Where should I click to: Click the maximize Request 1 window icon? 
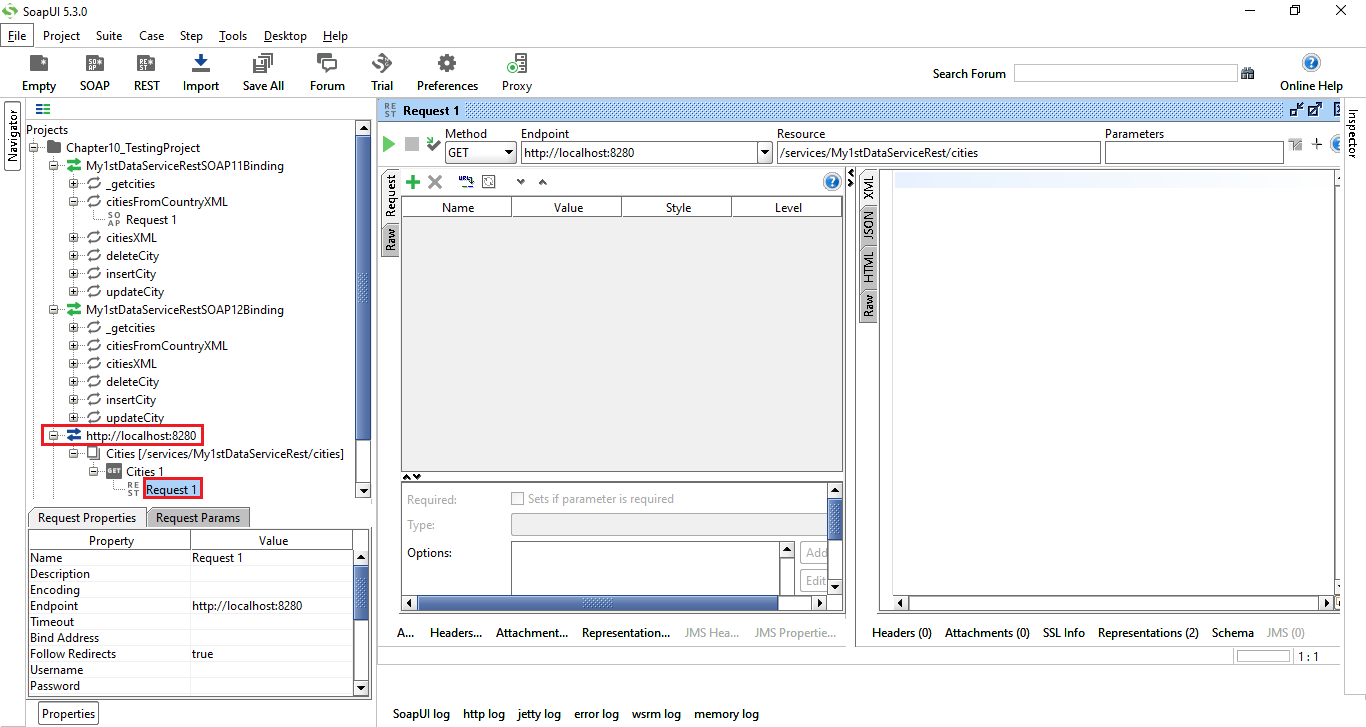pos(1315,110)
